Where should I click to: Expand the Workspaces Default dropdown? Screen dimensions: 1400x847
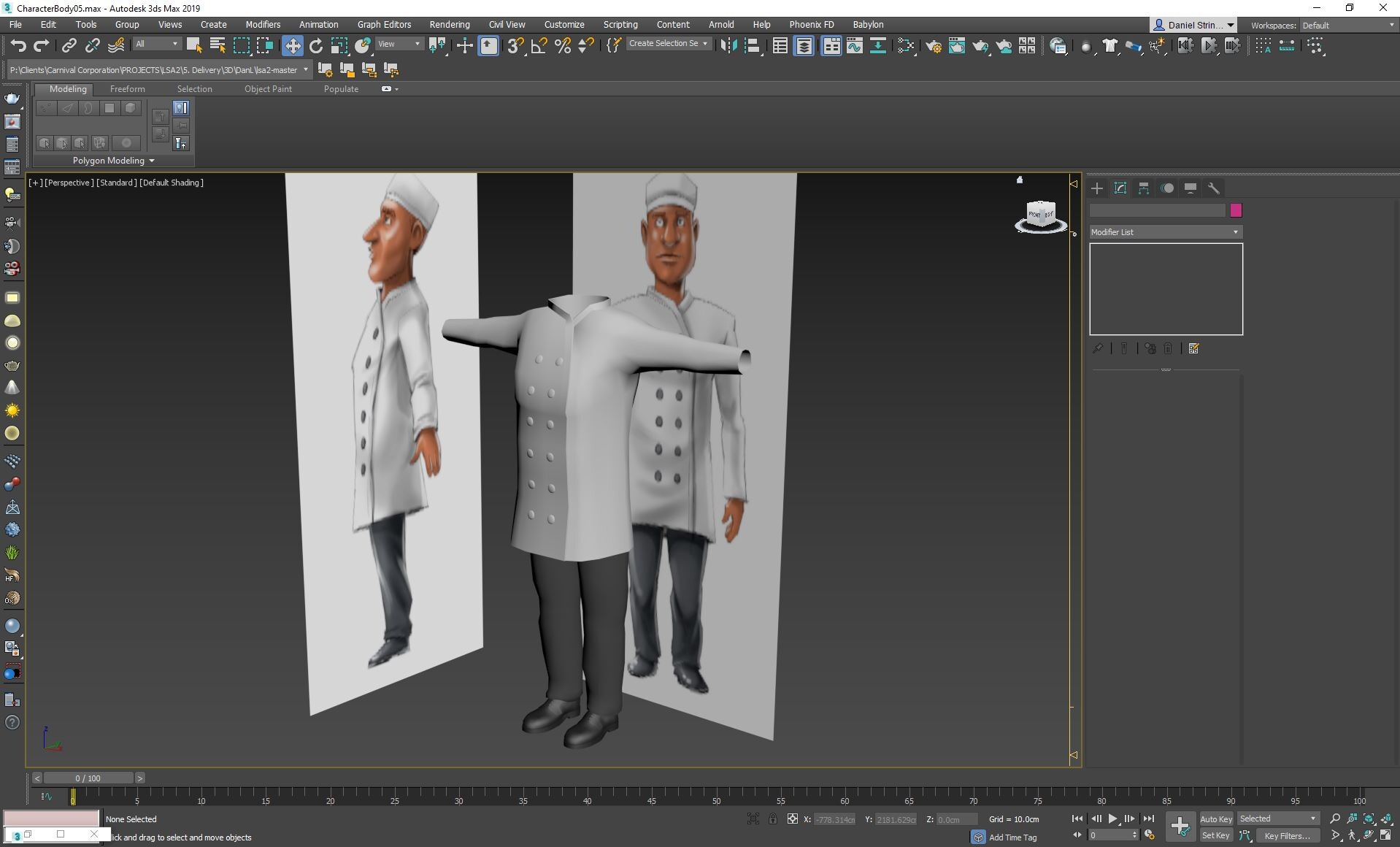click(x=1347, y=25)
